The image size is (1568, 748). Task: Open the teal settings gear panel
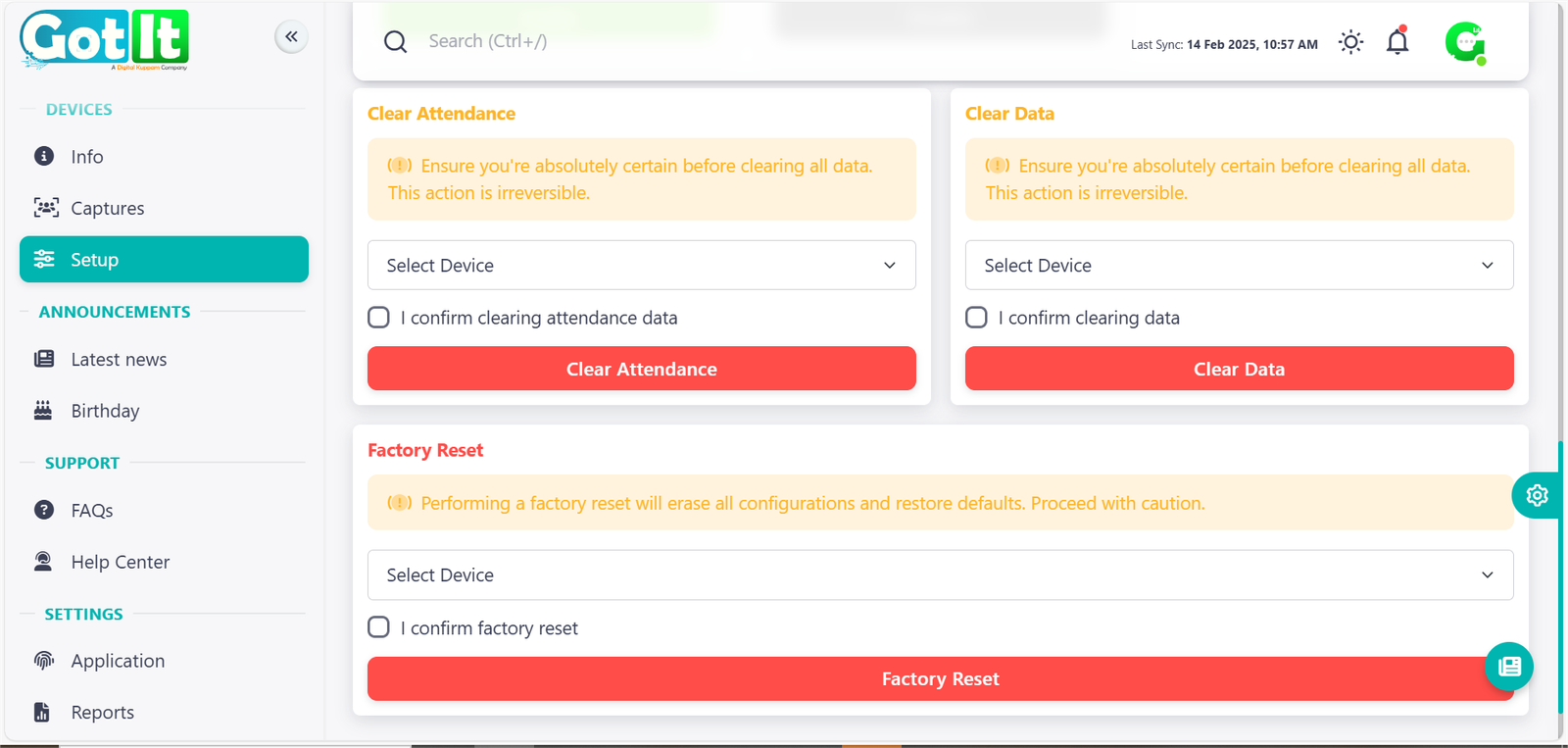tap(1537, 495)
